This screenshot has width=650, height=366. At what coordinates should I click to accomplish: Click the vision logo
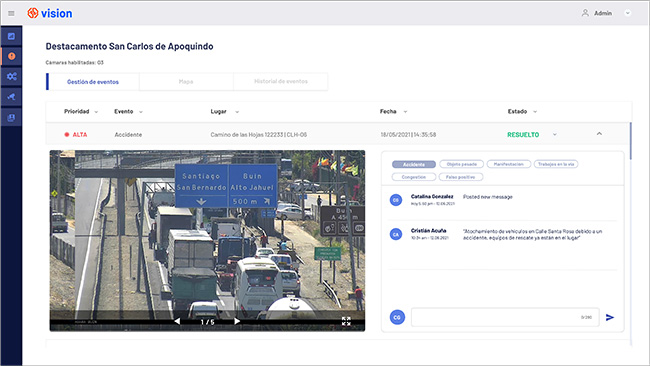tap(50, 13)
